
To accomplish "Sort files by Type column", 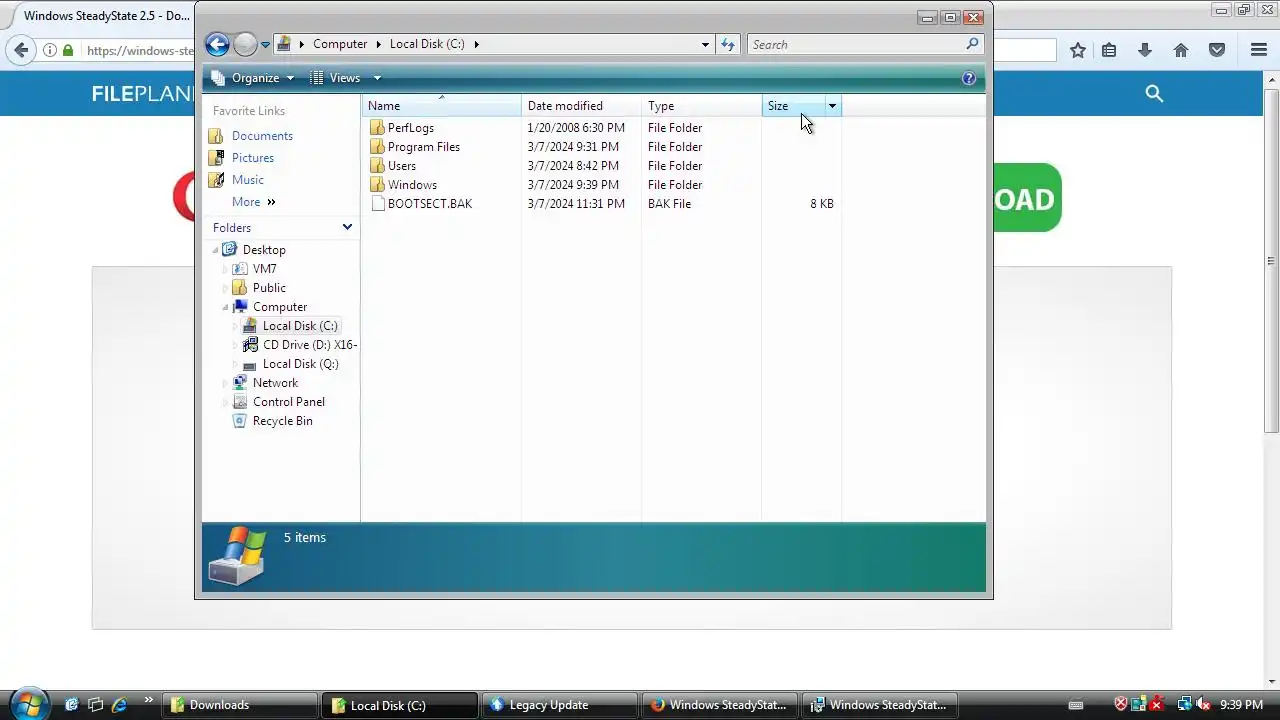I will point(701,106).
